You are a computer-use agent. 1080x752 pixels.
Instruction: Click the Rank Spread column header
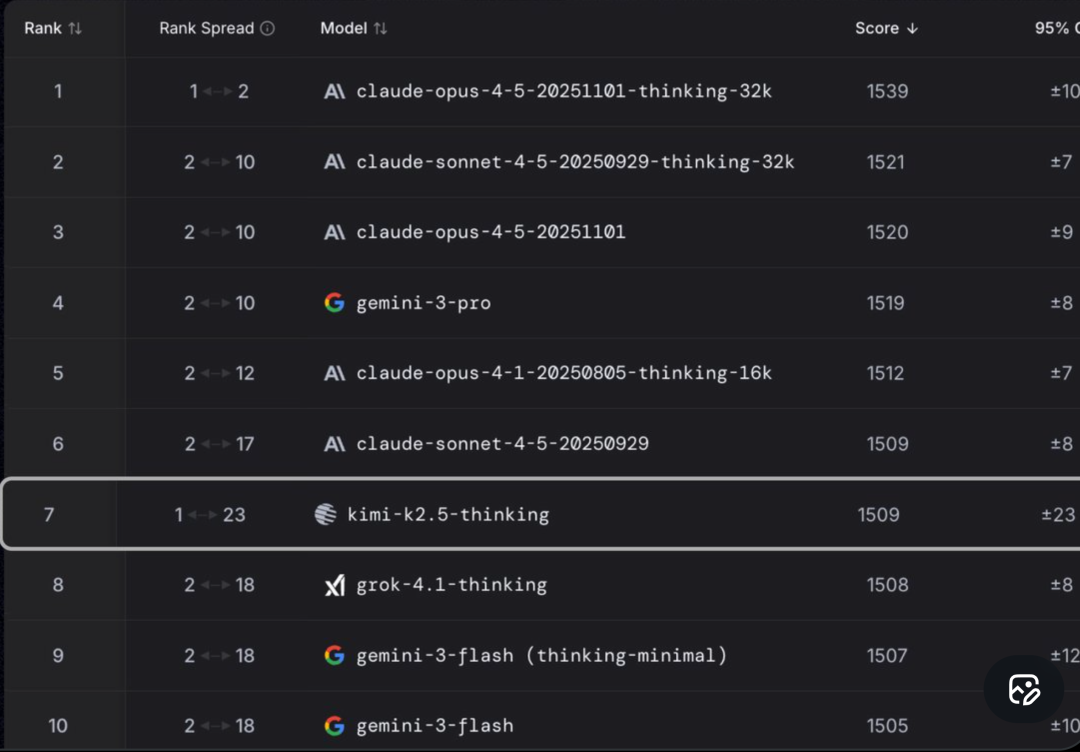(x=207, y=28)
